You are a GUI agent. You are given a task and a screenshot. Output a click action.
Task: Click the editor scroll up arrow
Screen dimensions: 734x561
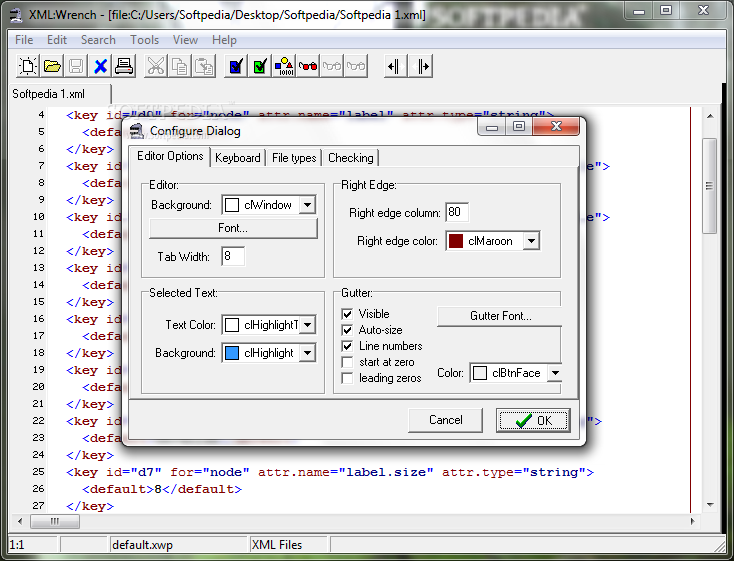coord(710,116)
